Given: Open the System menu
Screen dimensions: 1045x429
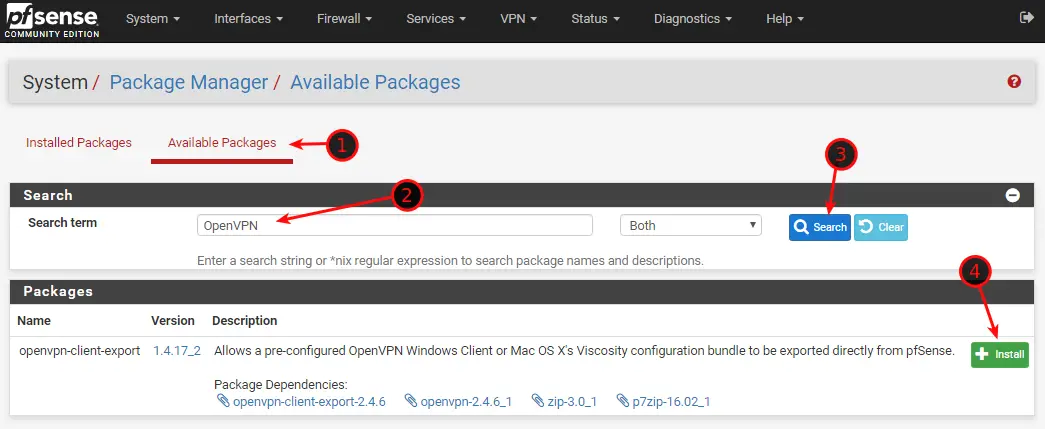Looking at the screenshot, I should [x=153, y=19].
